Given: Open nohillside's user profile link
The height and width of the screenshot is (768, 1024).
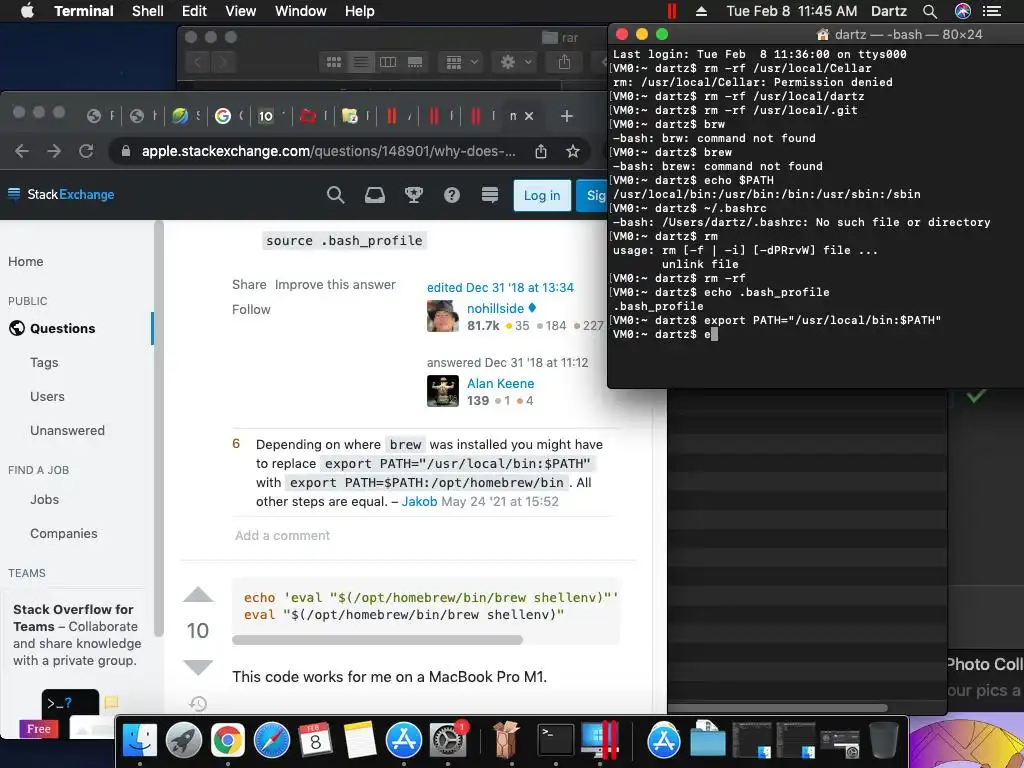Looking at the screenshot, I should pos(495,308).
